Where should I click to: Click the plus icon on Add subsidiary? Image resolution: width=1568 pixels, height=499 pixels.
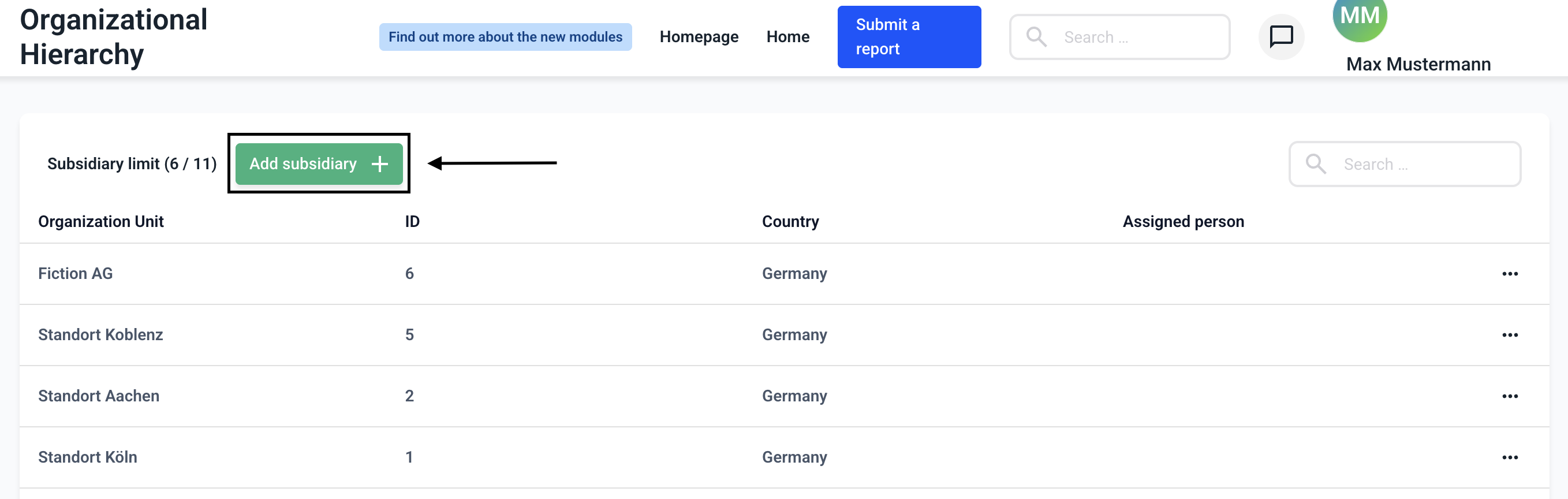coord(380,164)
